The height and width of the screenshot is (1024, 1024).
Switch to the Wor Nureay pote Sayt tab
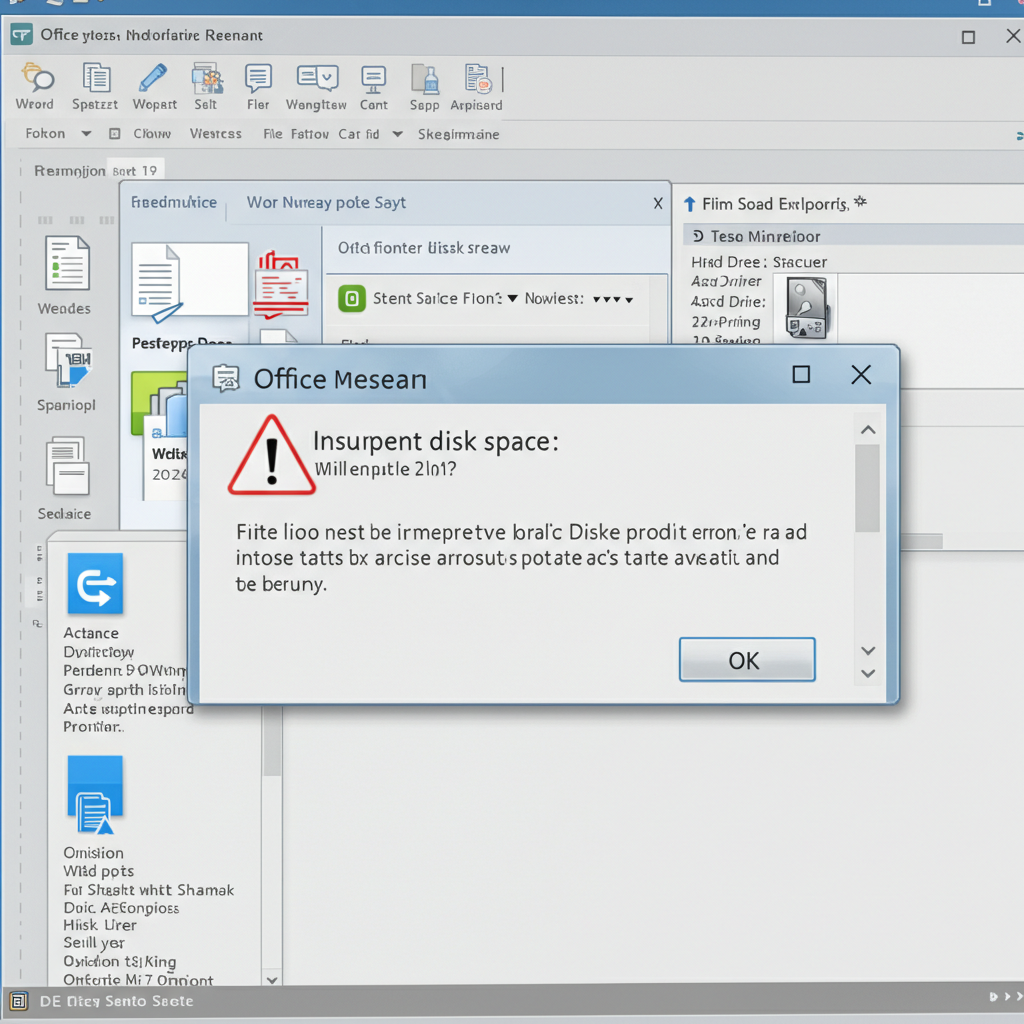coord(326,202)
